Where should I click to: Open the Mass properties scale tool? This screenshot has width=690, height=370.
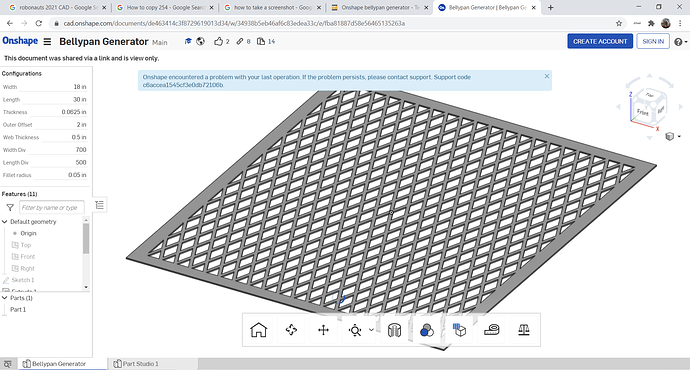524,330
